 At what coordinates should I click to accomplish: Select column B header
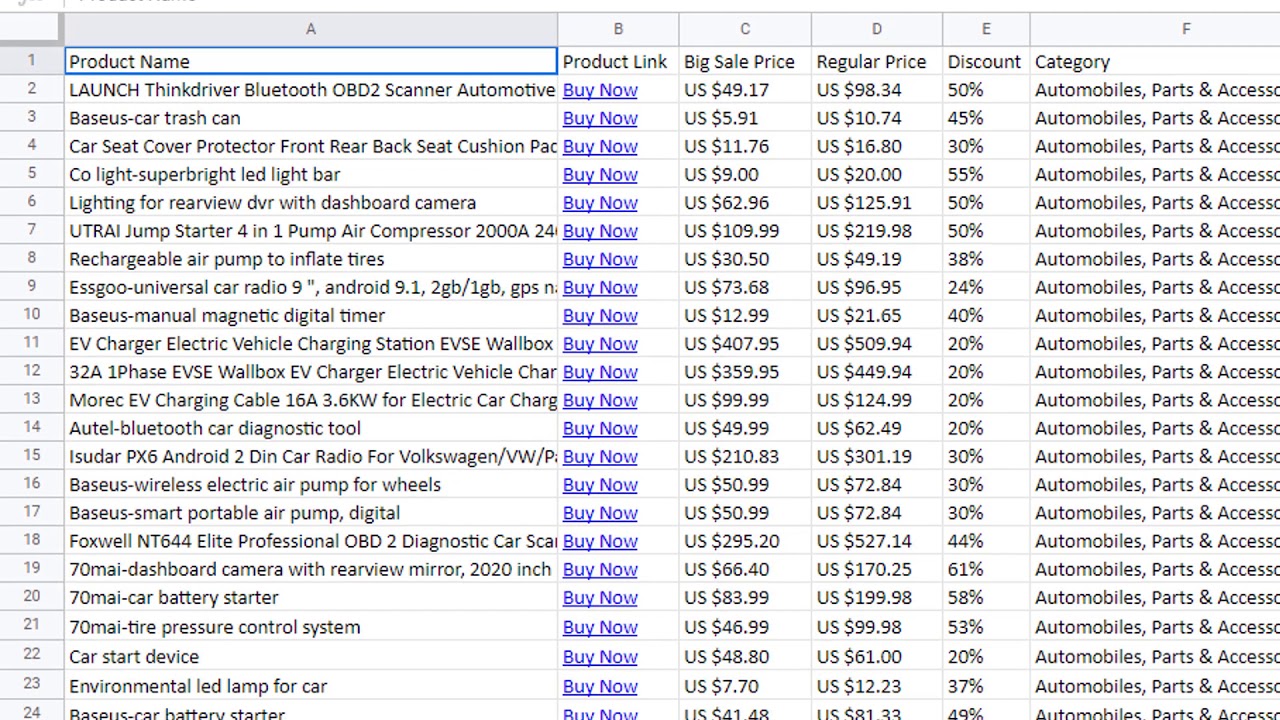(x=618, y=30)
